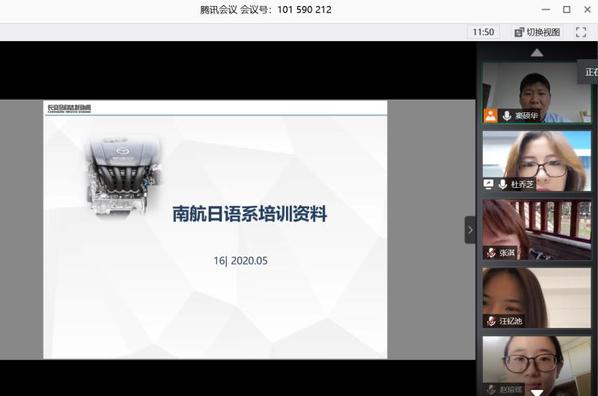Collapse the participant video sidebar chevron
The image size is (598, 396).
pyautogui.click(x=470, y=230)
